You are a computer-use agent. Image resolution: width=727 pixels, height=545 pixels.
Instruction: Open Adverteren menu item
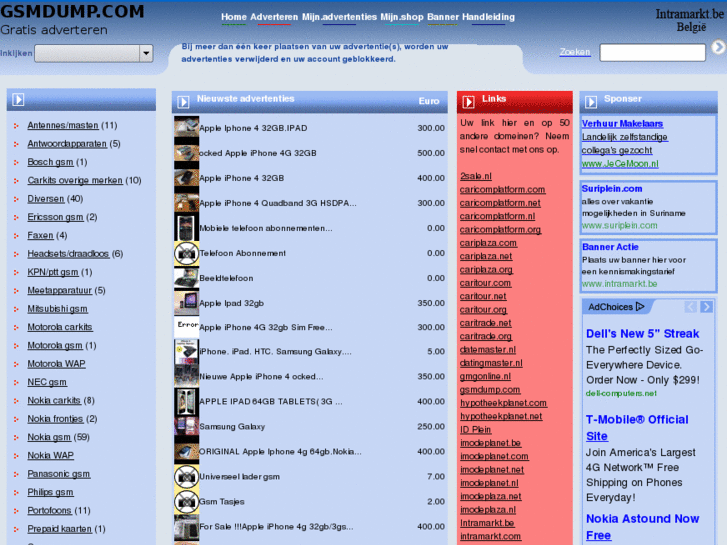pyautogui.click(x=274, y=17)
